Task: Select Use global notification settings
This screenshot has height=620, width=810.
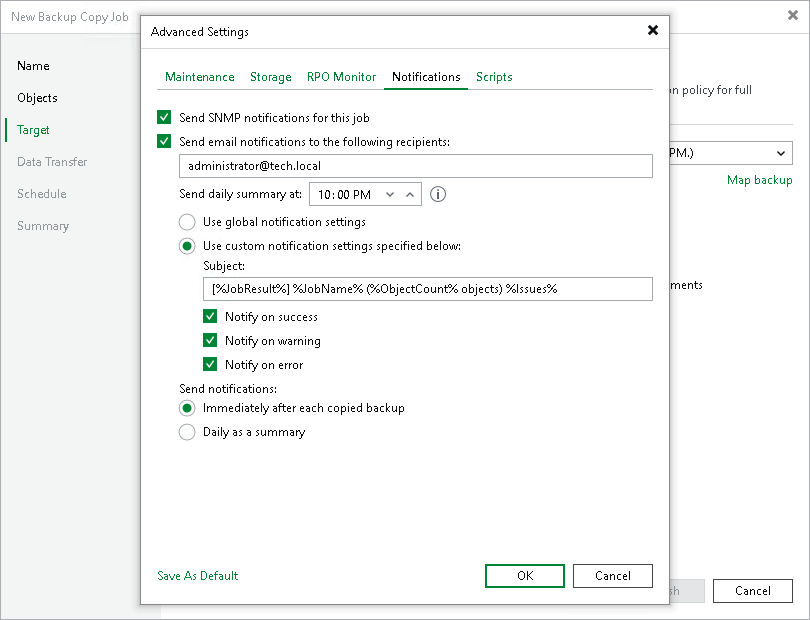Action: click(x=187, y=222)
